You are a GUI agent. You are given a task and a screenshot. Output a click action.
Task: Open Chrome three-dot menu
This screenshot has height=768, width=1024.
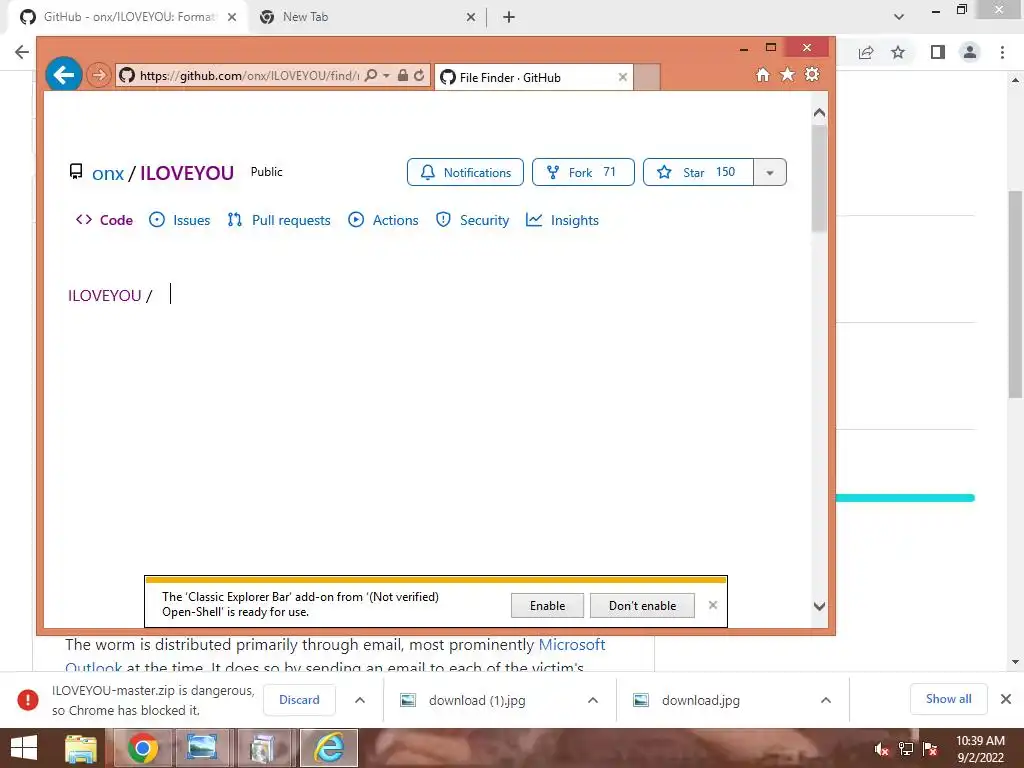1002,52
